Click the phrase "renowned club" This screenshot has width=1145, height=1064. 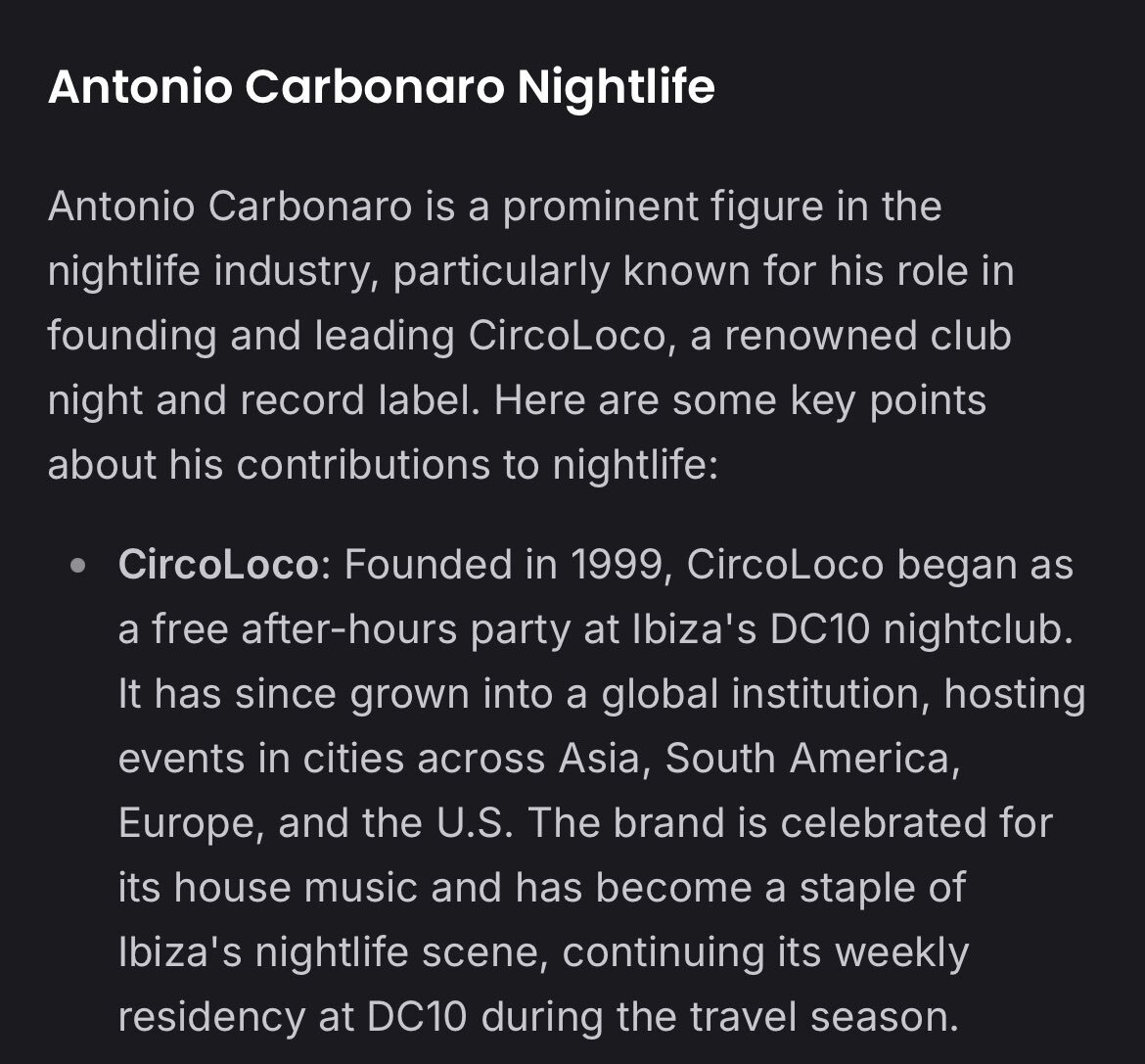(867, 337)
